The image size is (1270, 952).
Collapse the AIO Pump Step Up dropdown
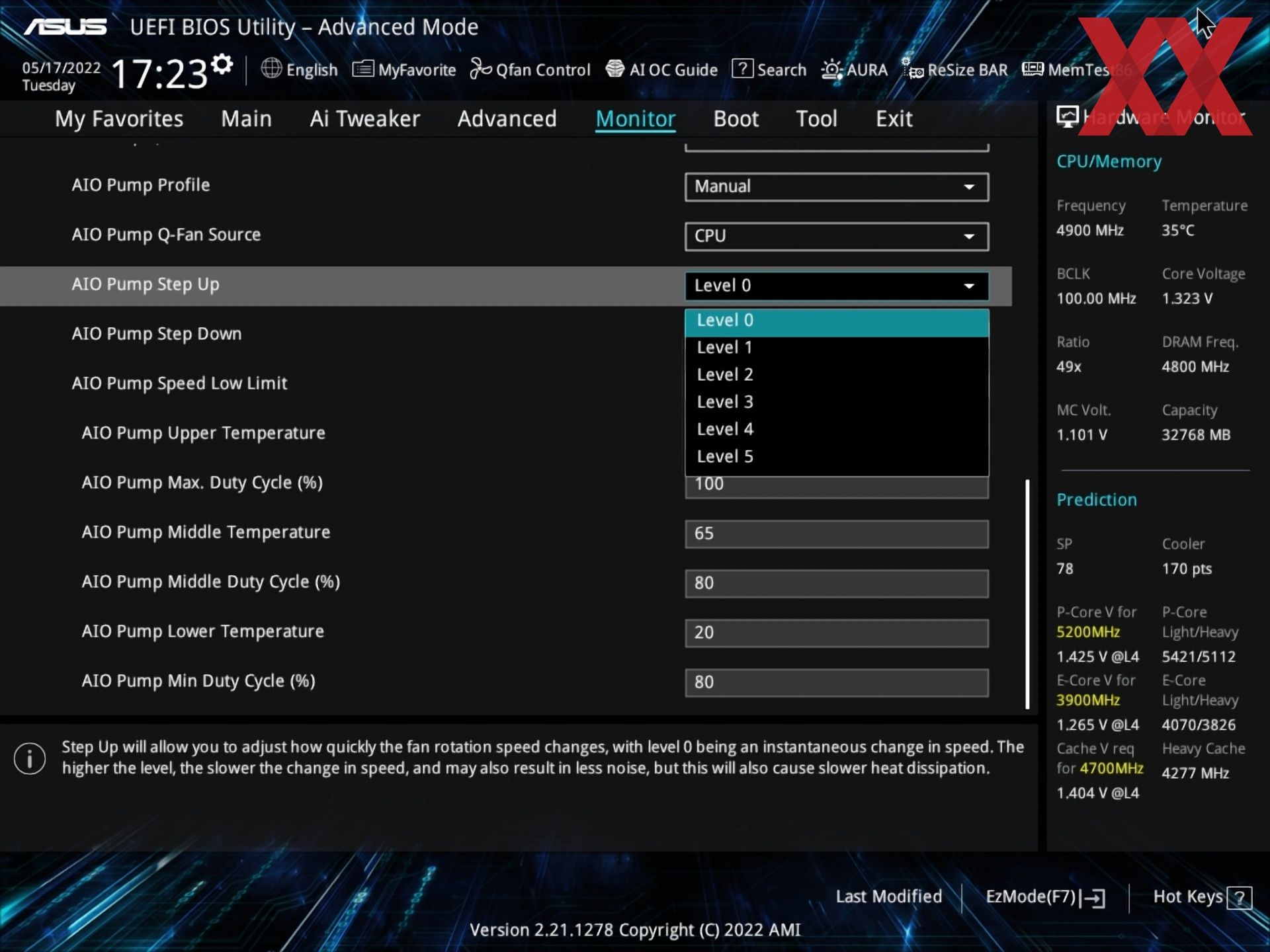837,286
